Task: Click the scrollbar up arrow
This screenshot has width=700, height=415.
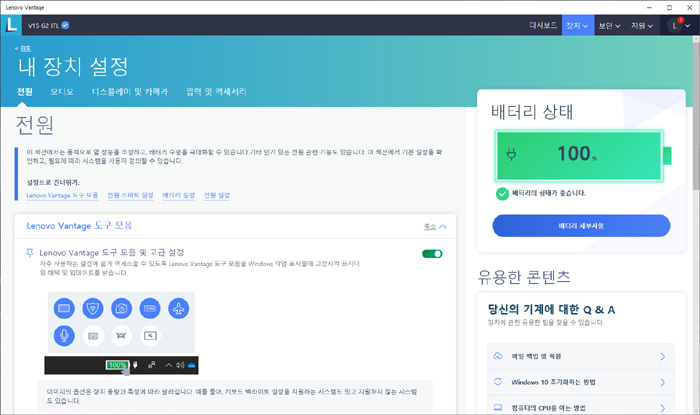Action: coord(696,39)
